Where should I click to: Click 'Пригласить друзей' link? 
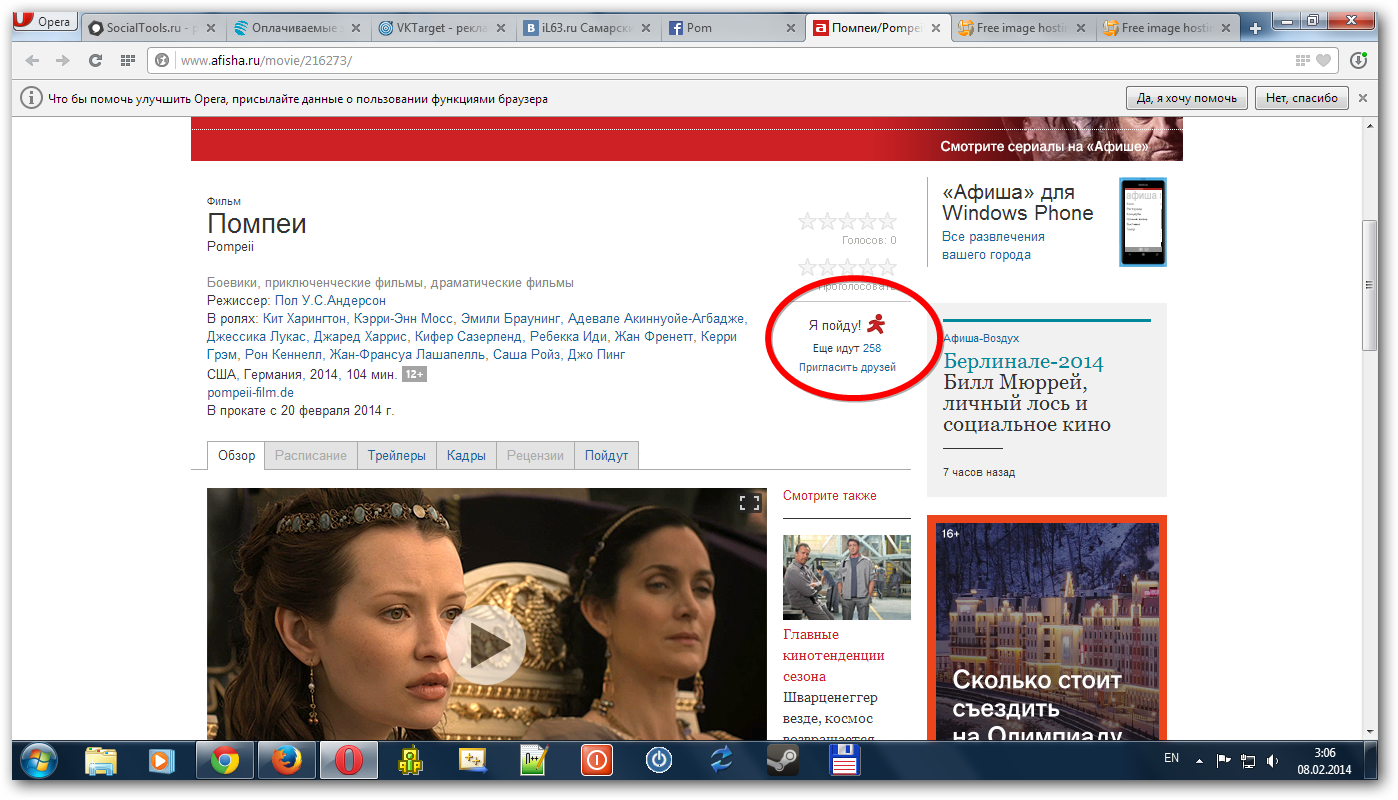(x=847, y=367)
